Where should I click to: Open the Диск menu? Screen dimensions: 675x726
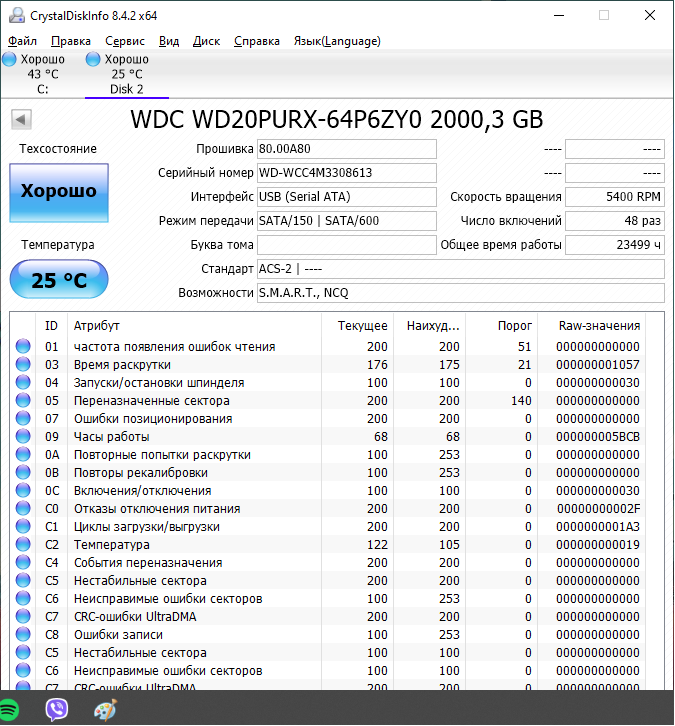click(x=206, y=41)
